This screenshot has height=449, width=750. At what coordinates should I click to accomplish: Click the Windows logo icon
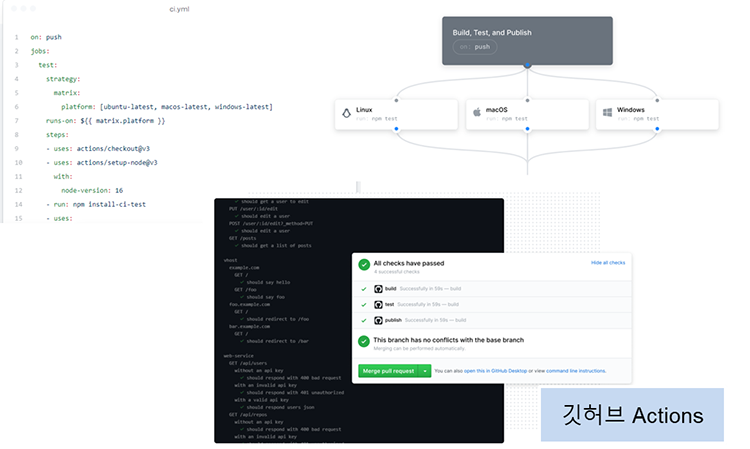(606, 113)
